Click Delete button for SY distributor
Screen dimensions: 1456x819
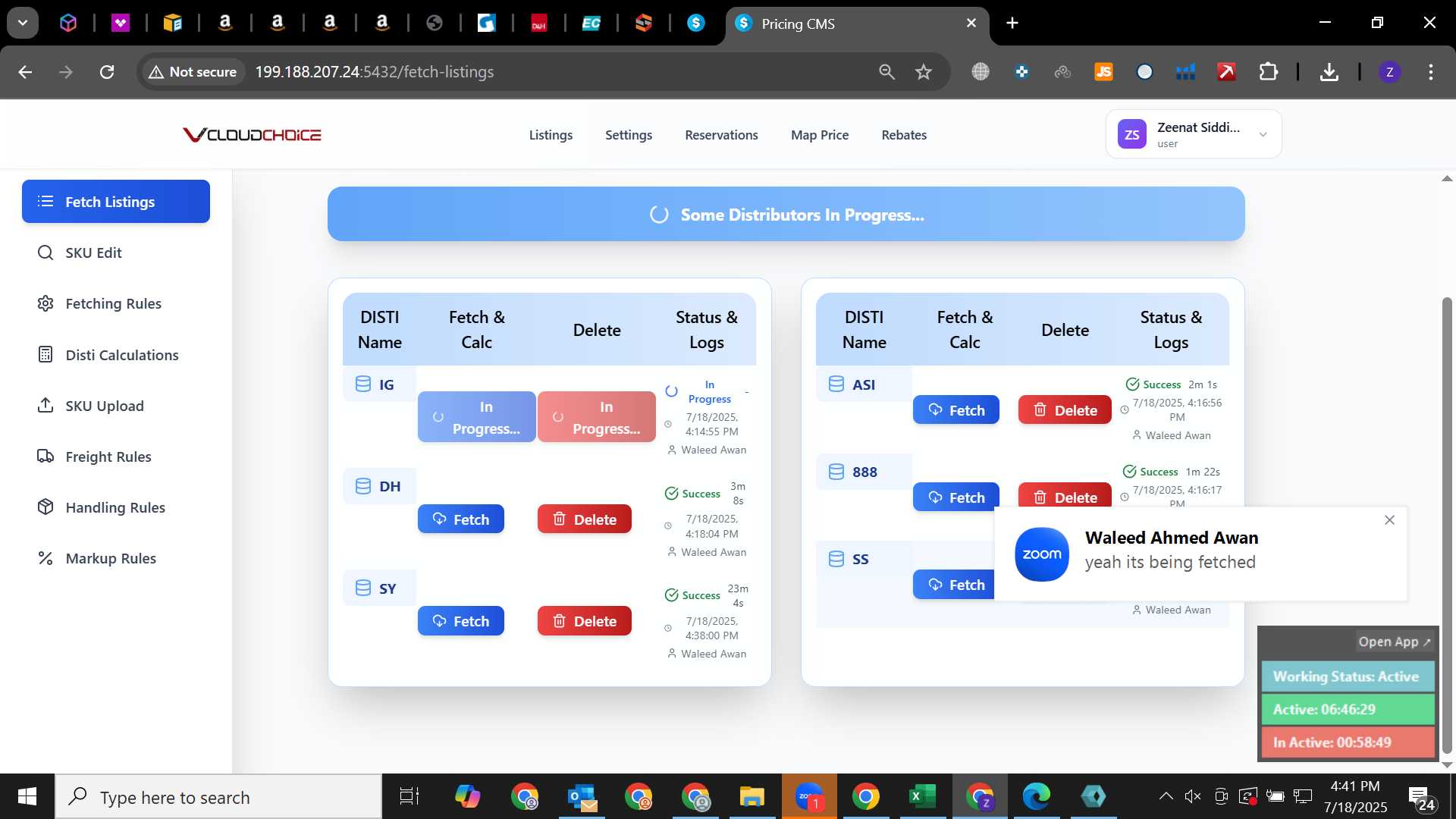(x=584, y=620)
